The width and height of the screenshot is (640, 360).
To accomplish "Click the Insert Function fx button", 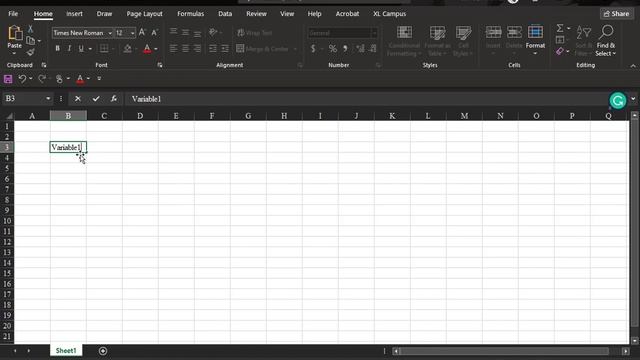I will tap(114, 99).
